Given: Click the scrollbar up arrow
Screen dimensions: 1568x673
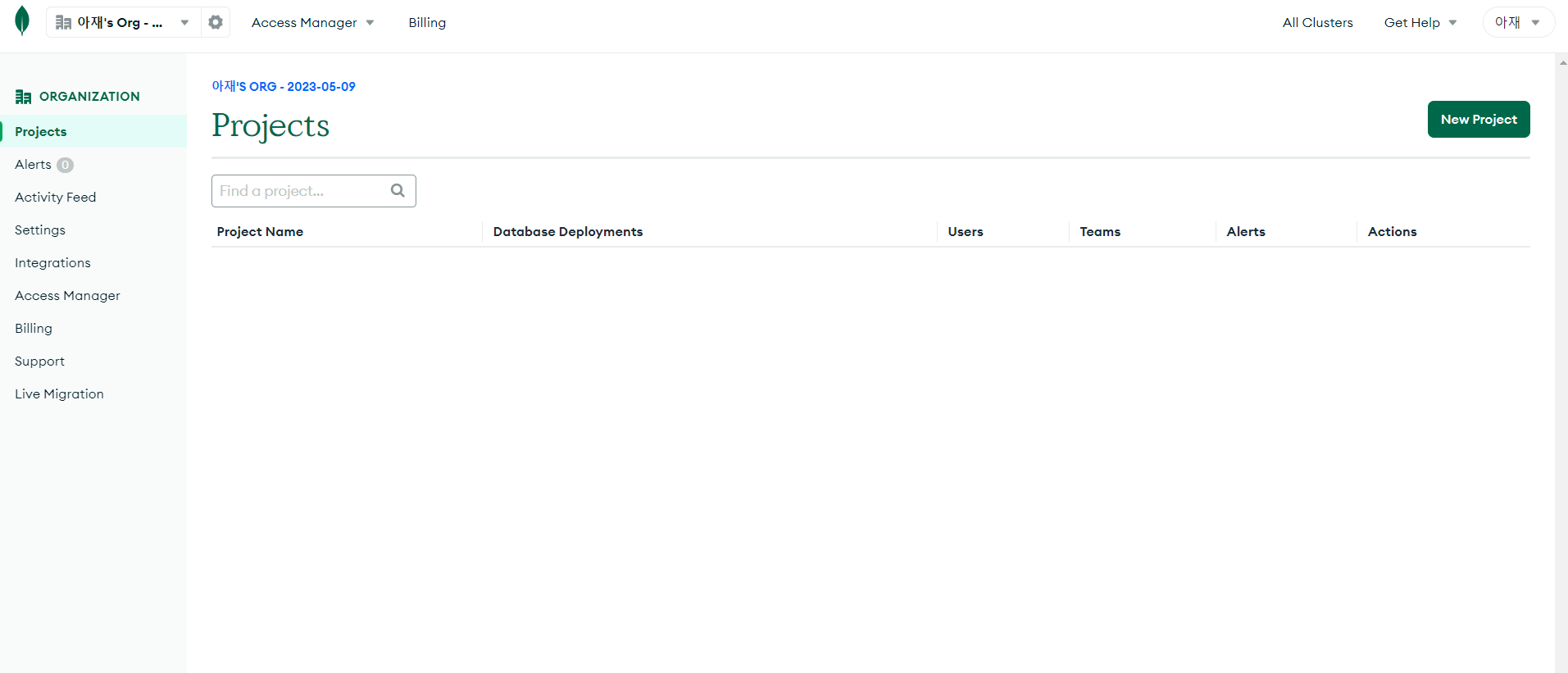Looking at the screenshot, I should pos(1562,62).
